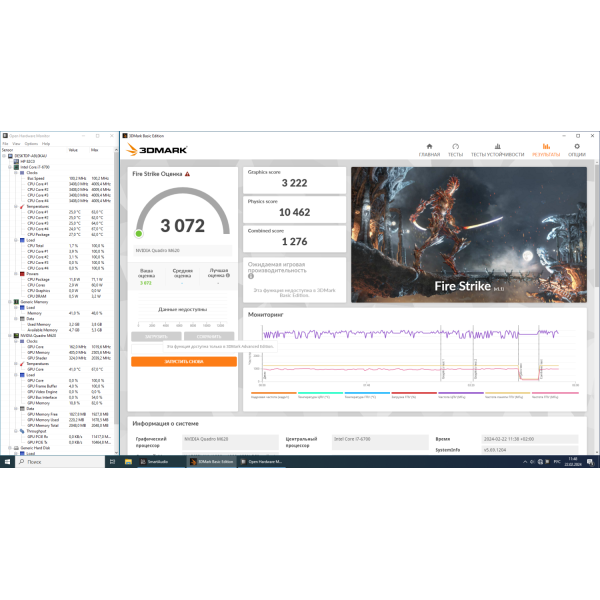Click the CPU Powers red icon
600x600 pixels.
pos(22,274)
